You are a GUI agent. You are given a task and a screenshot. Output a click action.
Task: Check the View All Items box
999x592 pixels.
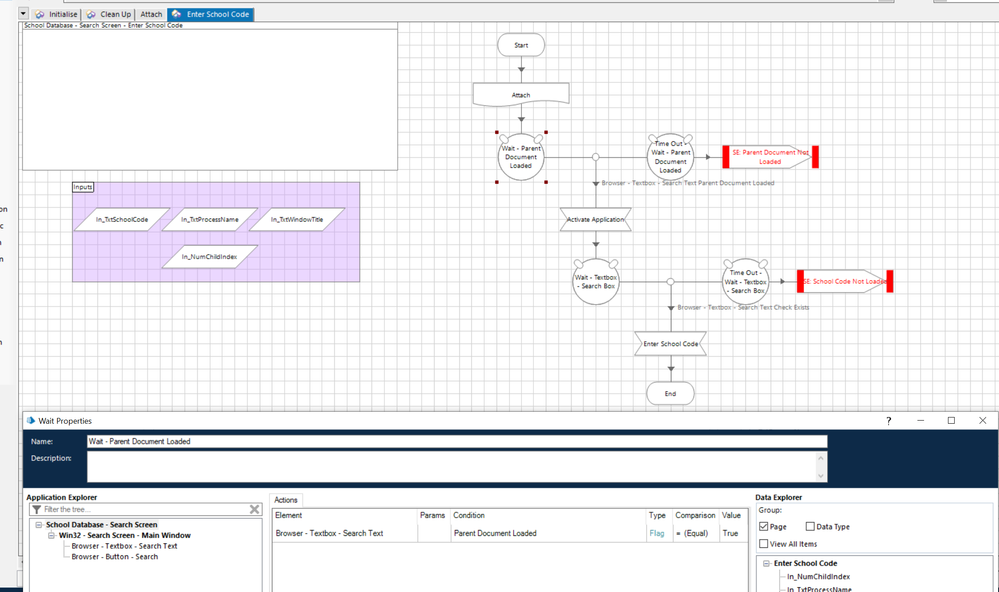point(765,543)
